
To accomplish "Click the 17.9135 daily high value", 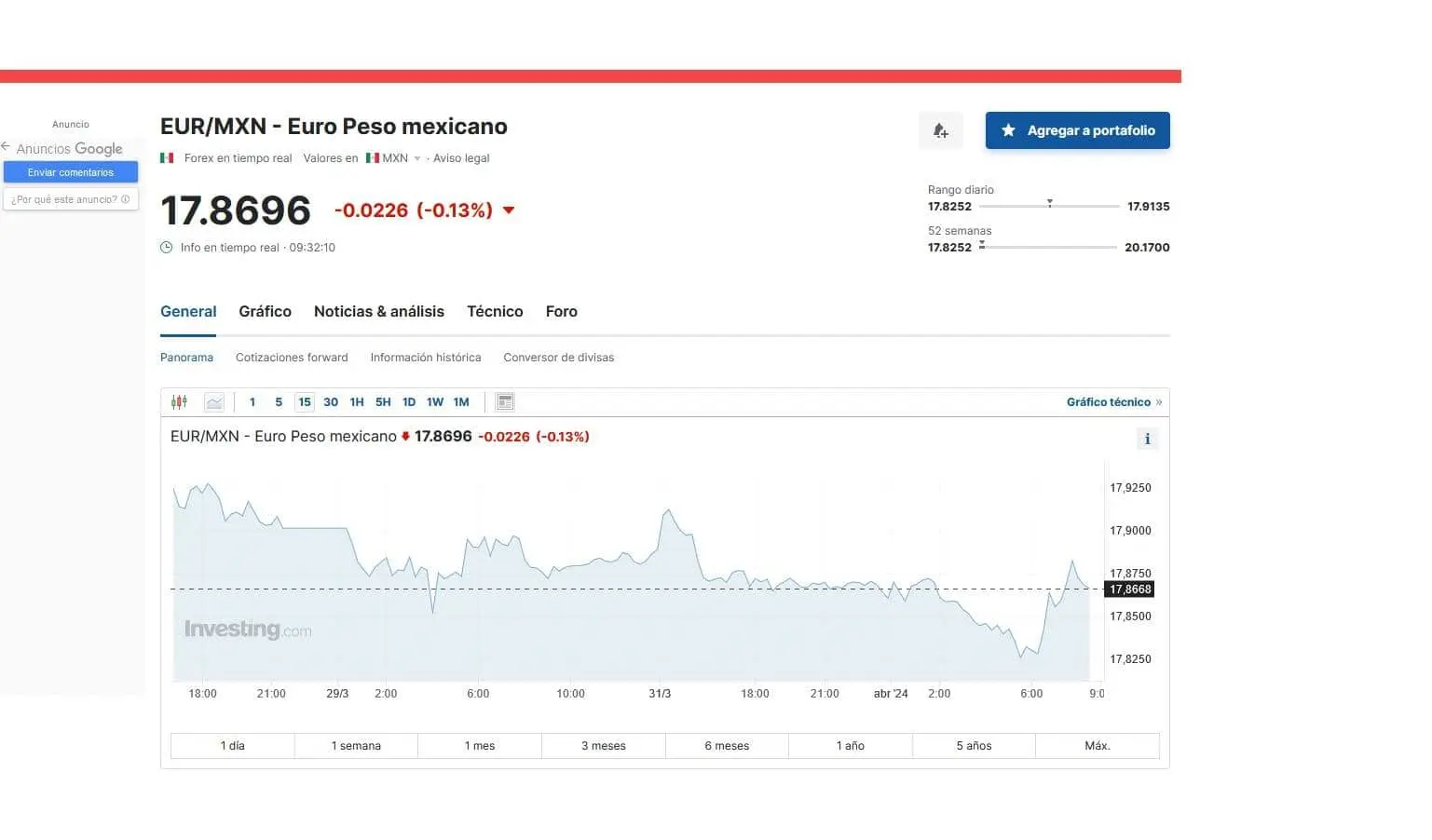I will [x=1148, y=207].
